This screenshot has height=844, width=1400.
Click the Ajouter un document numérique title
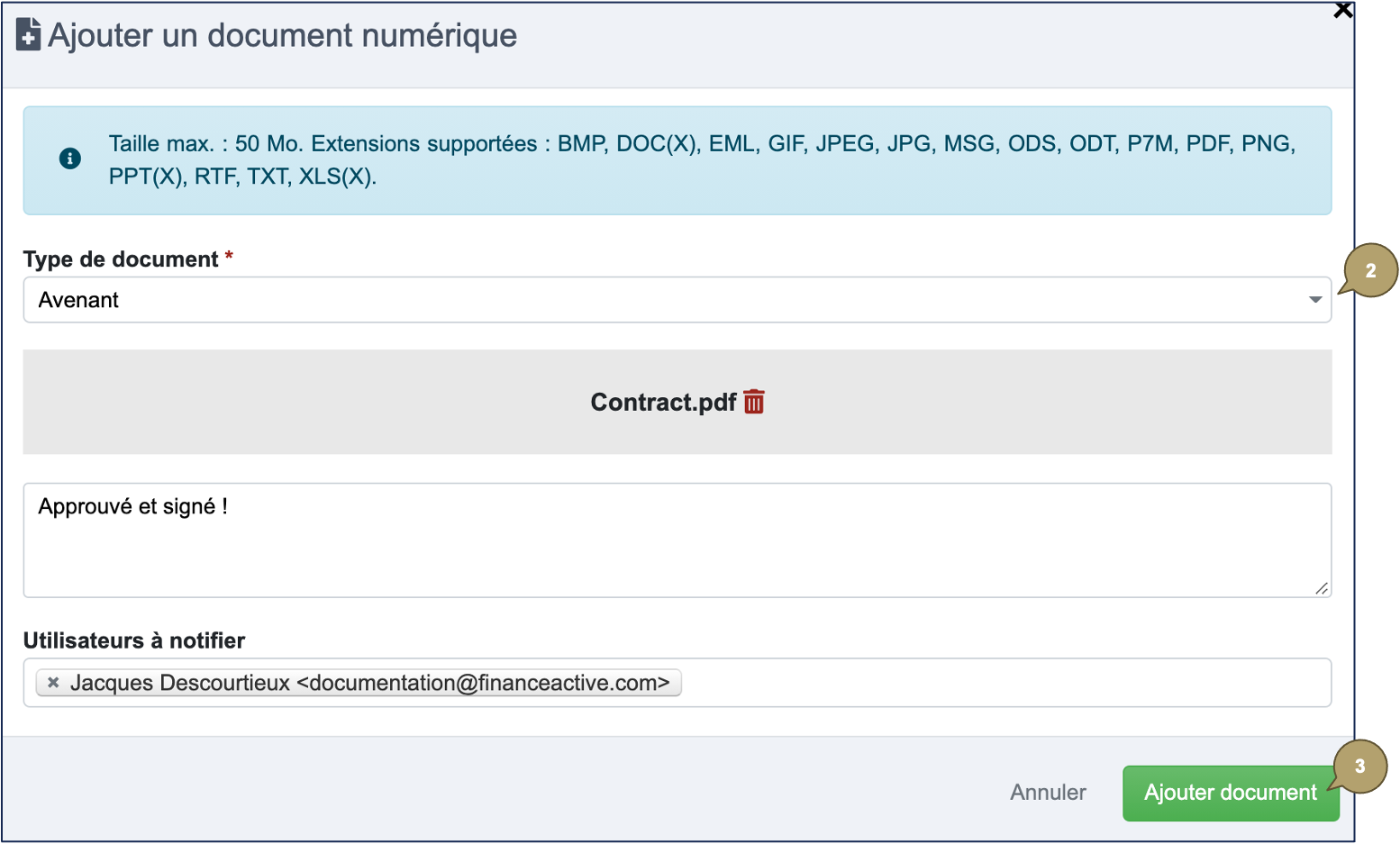282,35
